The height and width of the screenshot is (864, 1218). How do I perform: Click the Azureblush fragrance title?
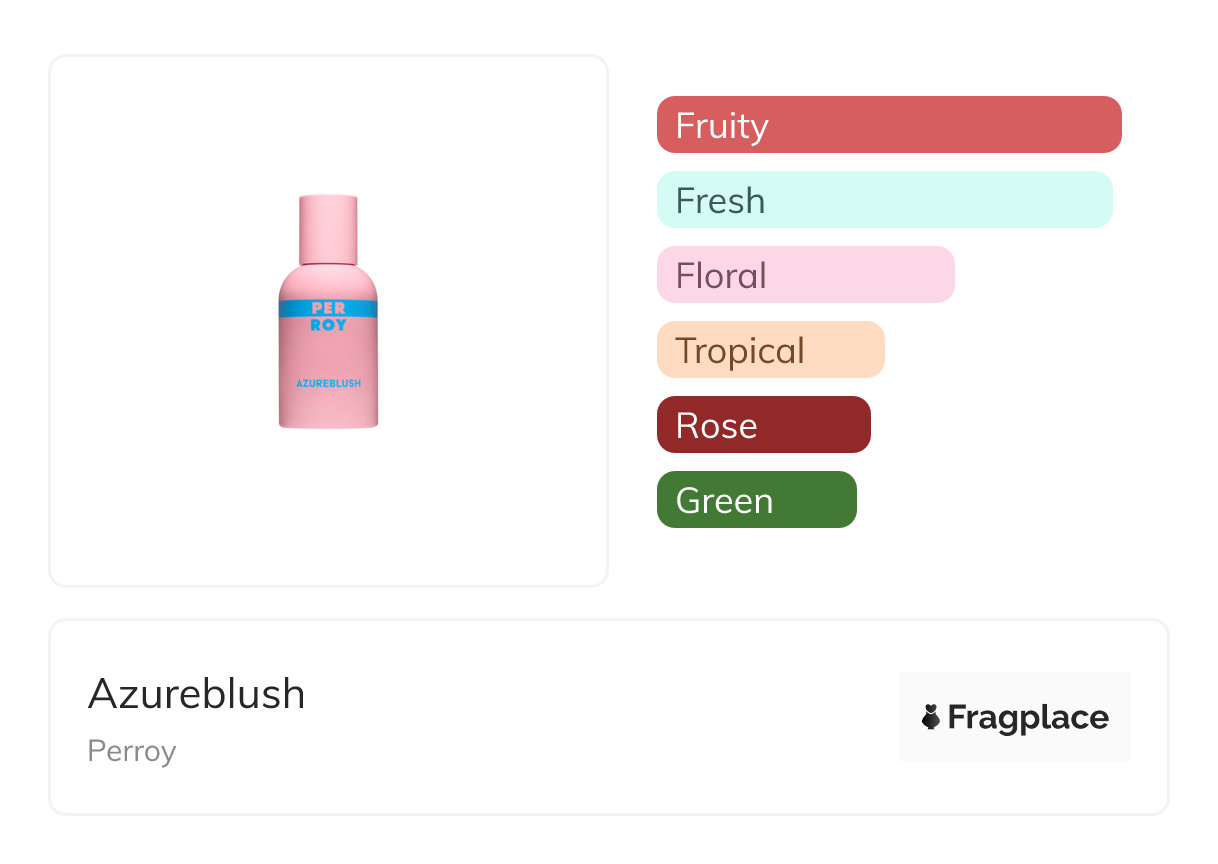point(197,694)
